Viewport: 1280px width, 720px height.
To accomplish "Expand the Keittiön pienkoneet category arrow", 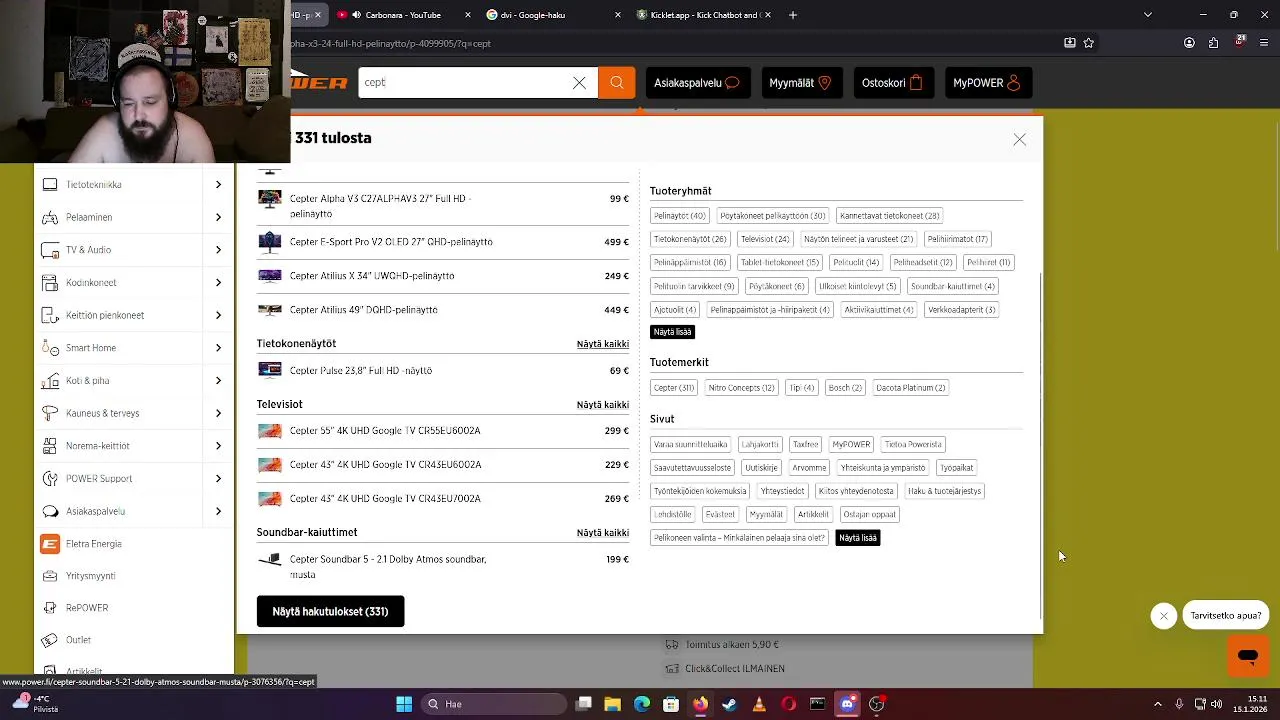I will point(218,315).
